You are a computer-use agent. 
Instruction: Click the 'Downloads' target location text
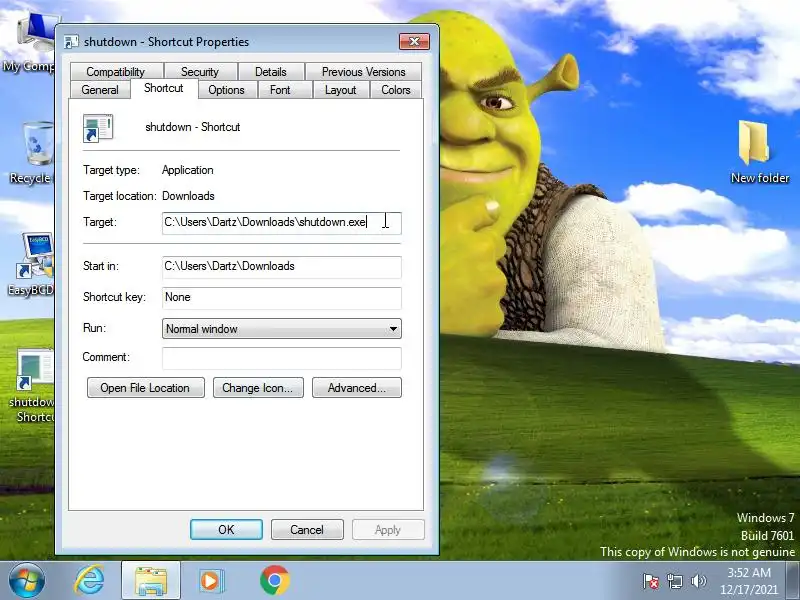(188, 196)
